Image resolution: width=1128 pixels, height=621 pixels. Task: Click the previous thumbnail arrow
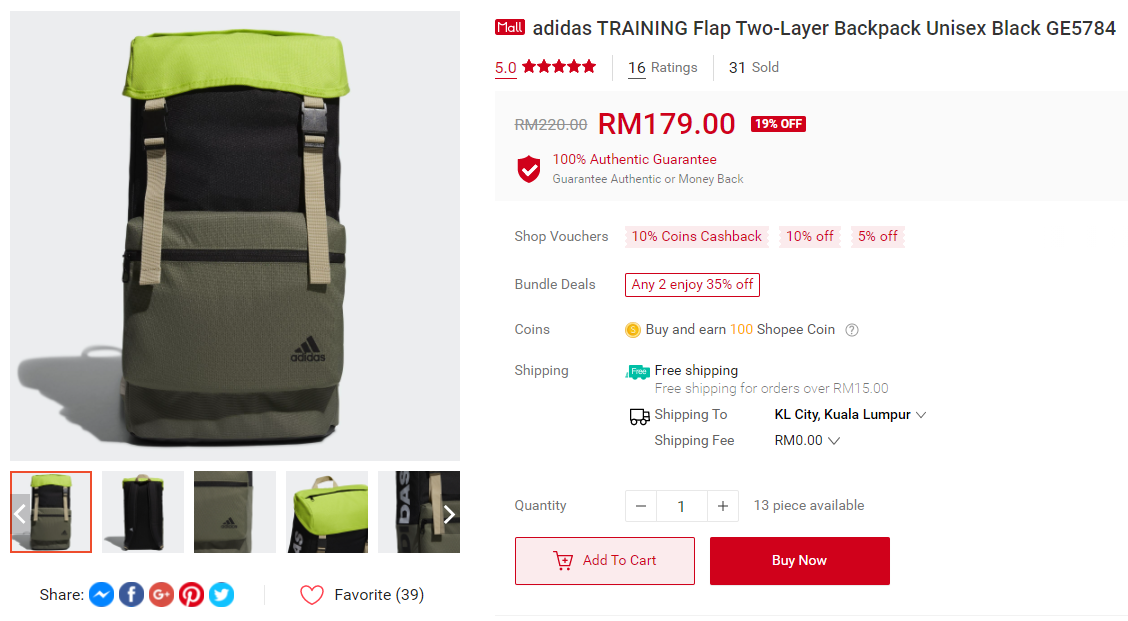point(20,514)
